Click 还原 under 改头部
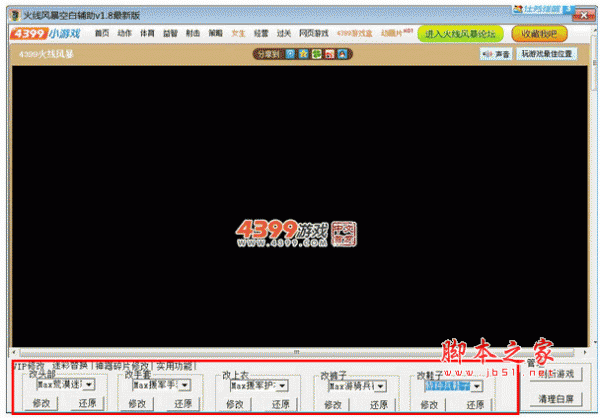This screenshot has height=418, width=600. [x=87, y=403]
